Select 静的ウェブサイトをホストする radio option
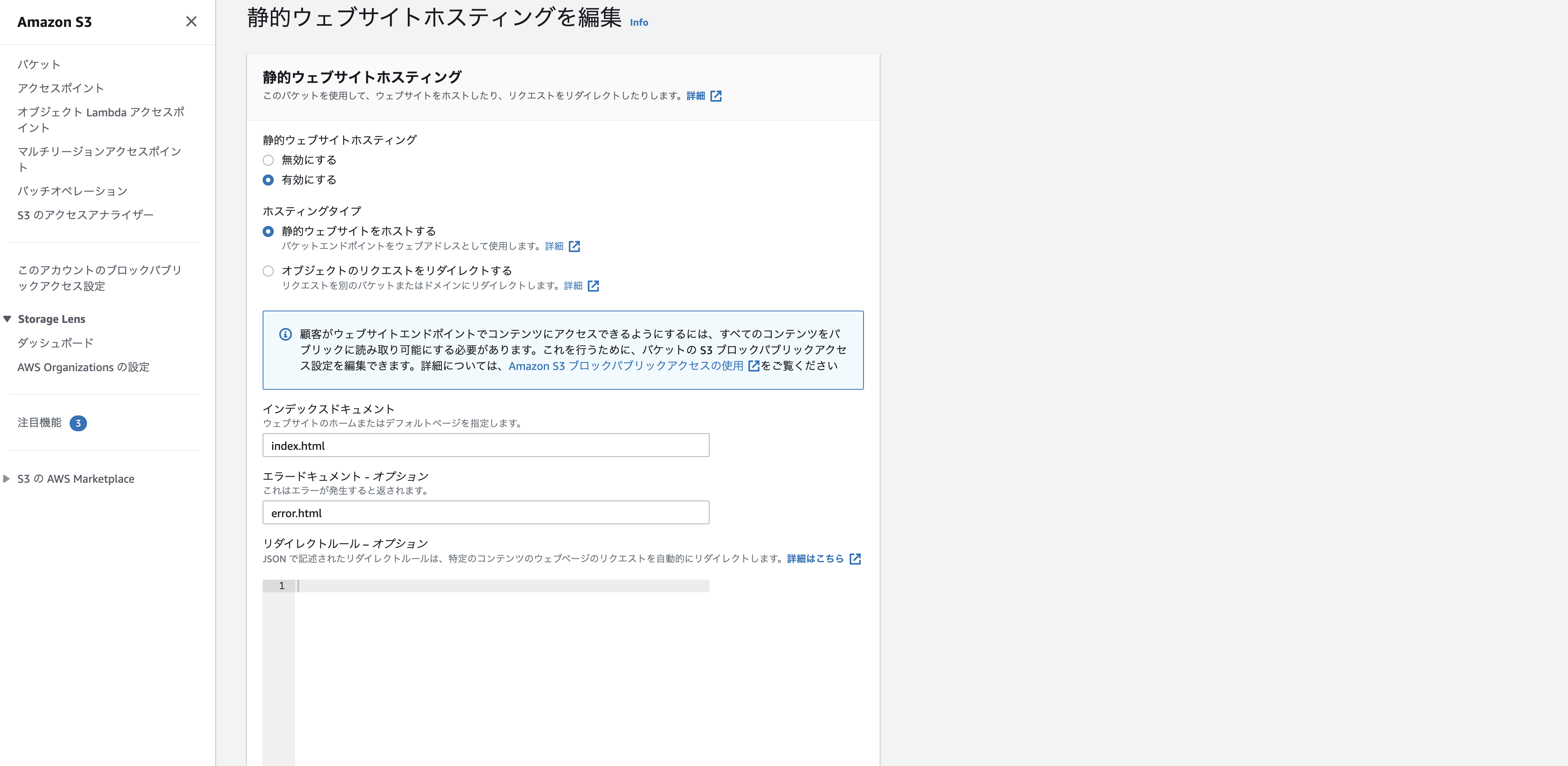The height and width of the screenshot is (766, 1568). click(268, 231)
